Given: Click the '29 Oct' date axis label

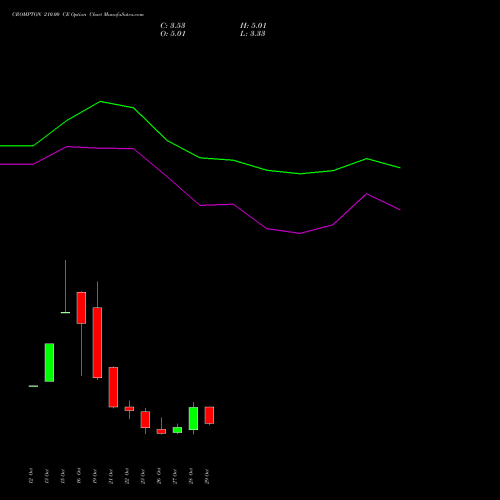Looking at the screenshot, I should click(207, 476).
